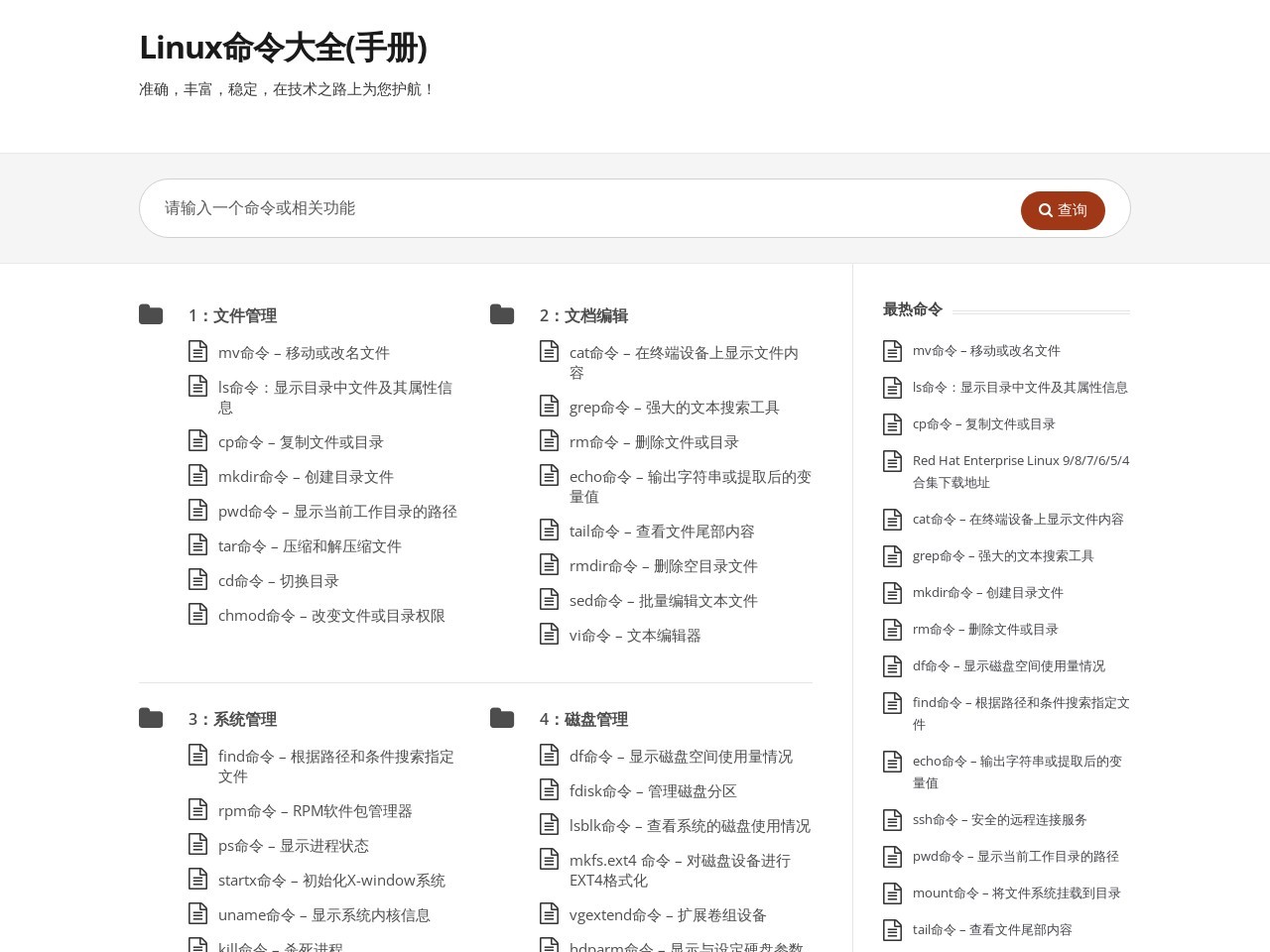Viewport: 1270px width, 952px height.
Task: Open ps命令 – 显示进程状态 link
Action: point(294,846)
